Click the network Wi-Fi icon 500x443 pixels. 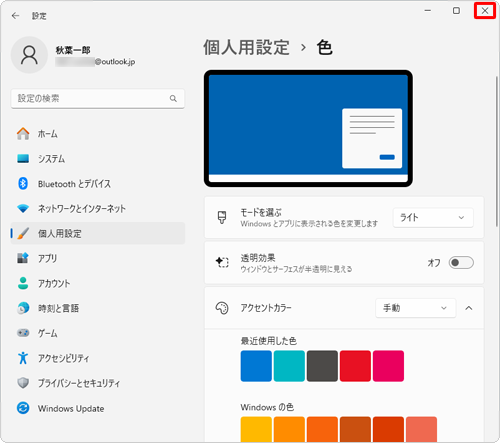point(23,209)
